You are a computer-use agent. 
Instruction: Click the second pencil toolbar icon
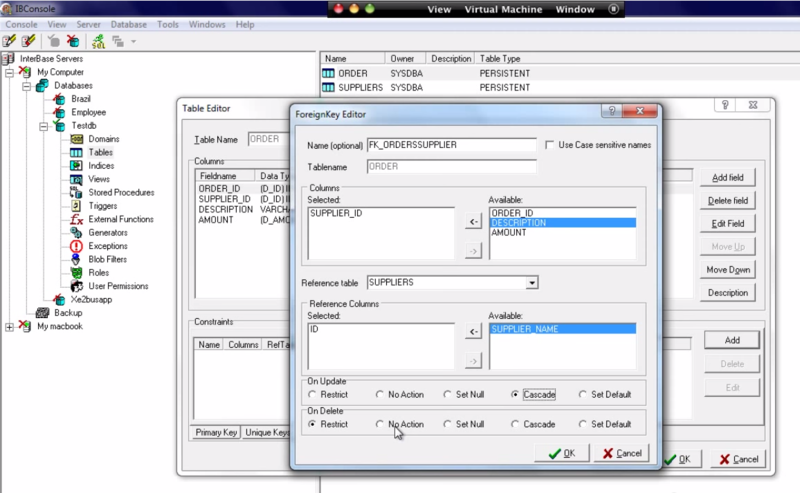click(x=29, y=41)
